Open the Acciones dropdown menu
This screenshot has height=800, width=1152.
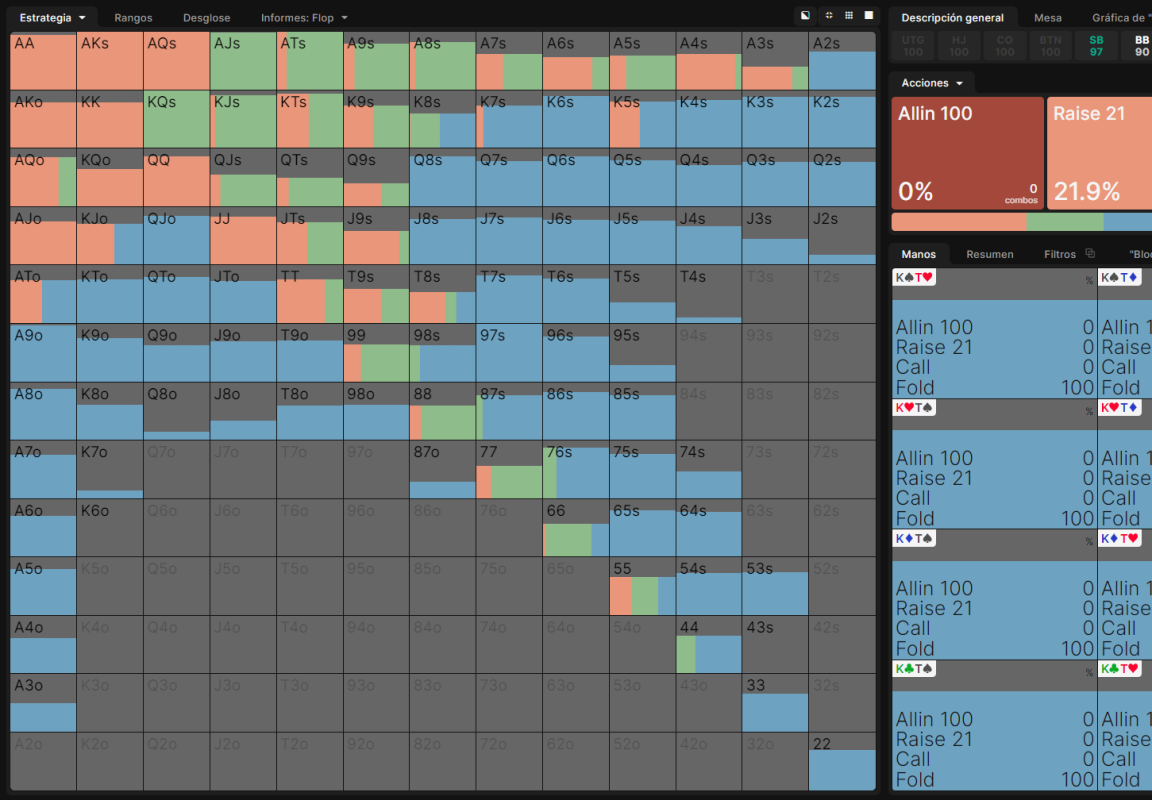tap(932, 83)
